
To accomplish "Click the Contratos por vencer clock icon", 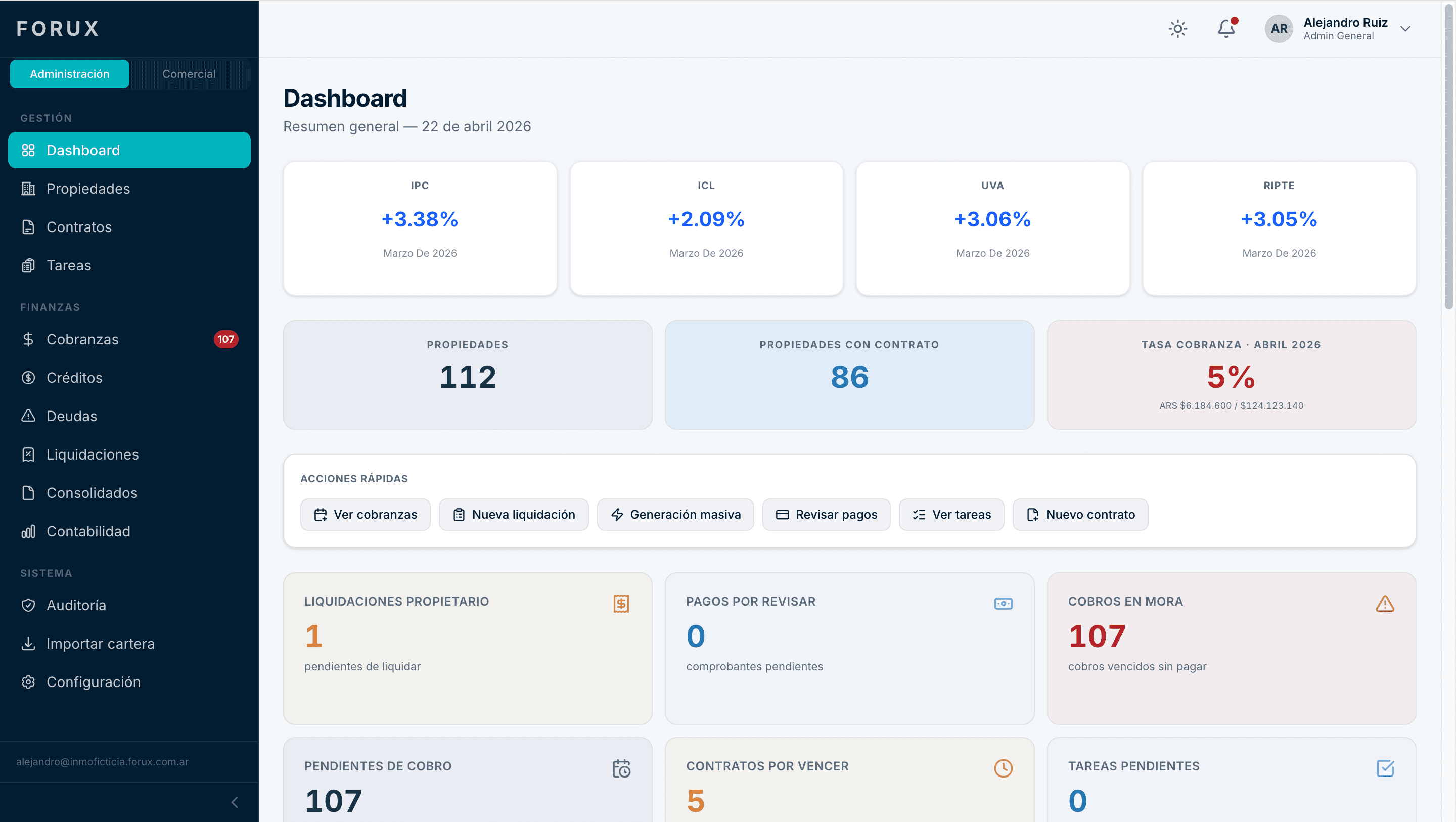I will tap(1003, 768).
